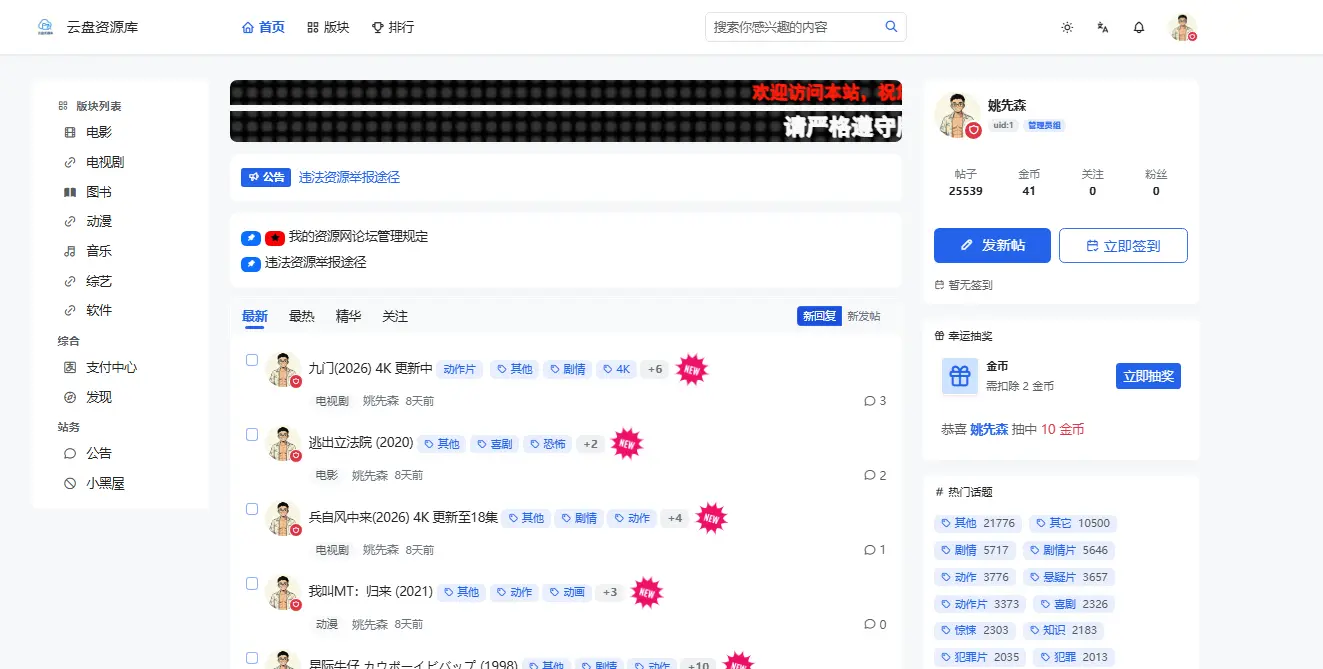Click comment icon on 我叫MT：归来 post
Image resolution: width=1323 pixels, height=669 pixels.
[869, 624]
